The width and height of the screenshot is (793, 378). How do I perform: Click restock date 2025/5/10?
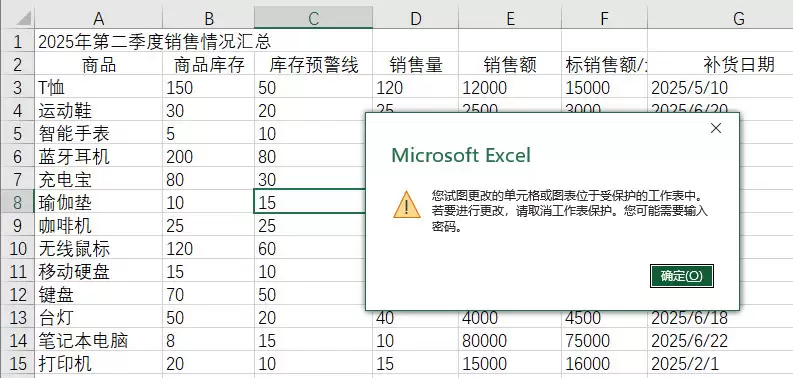click(x=720, y=88)
